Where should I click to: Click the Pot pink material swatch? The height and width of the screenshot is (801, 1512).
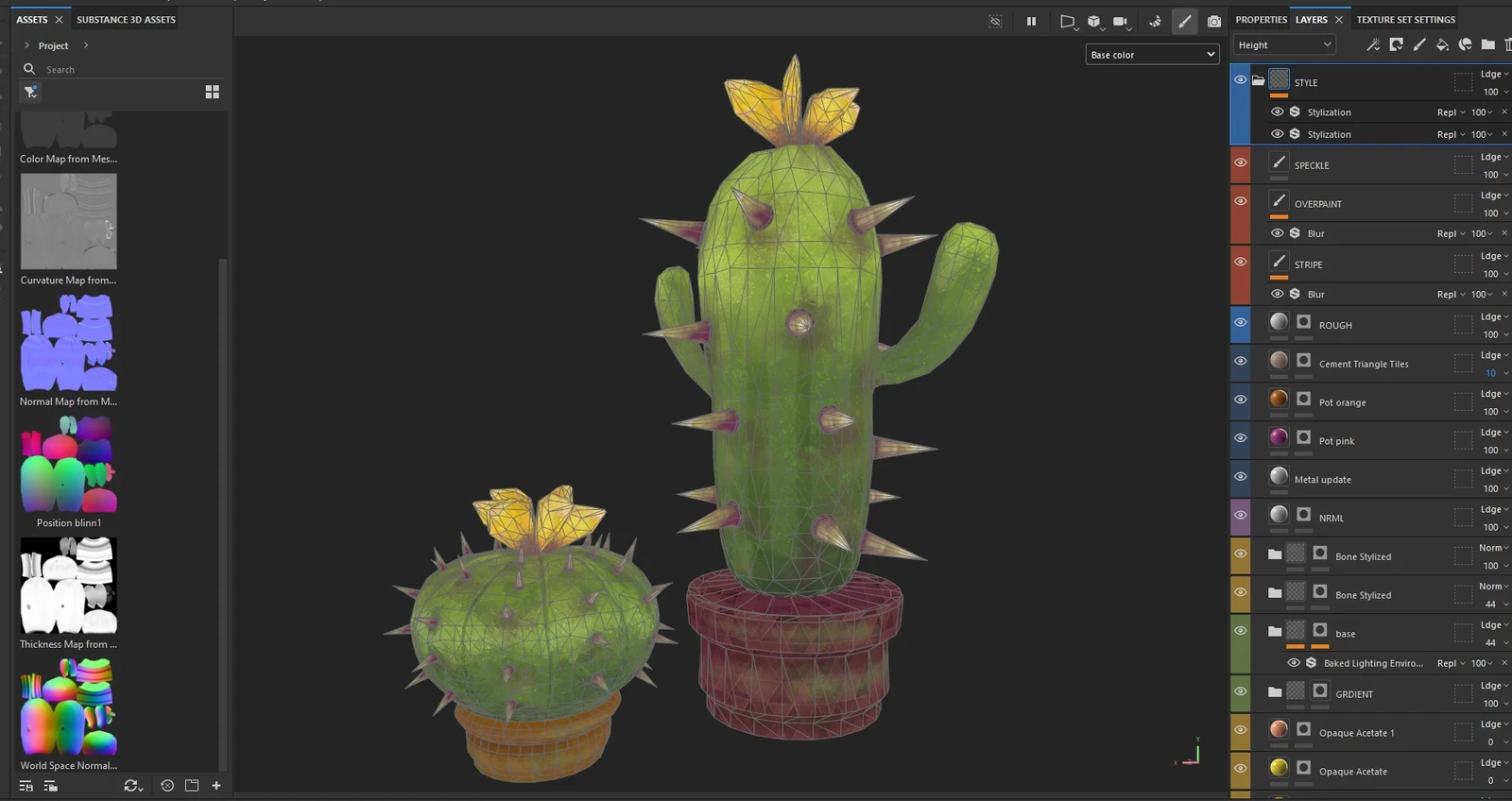(1279, 436)
